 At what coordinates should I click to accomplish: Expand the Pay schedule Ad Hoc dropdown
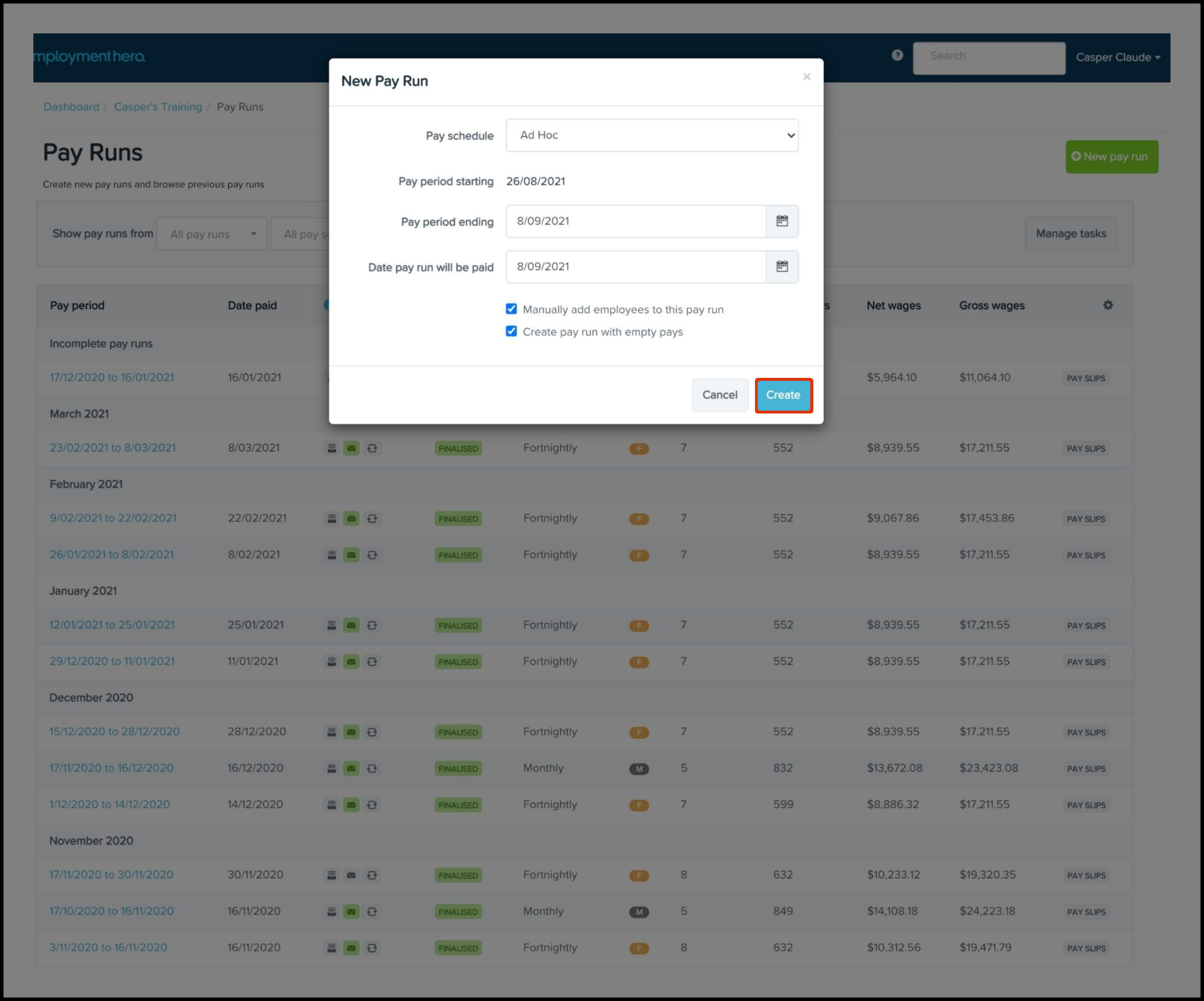coord(652,135)
